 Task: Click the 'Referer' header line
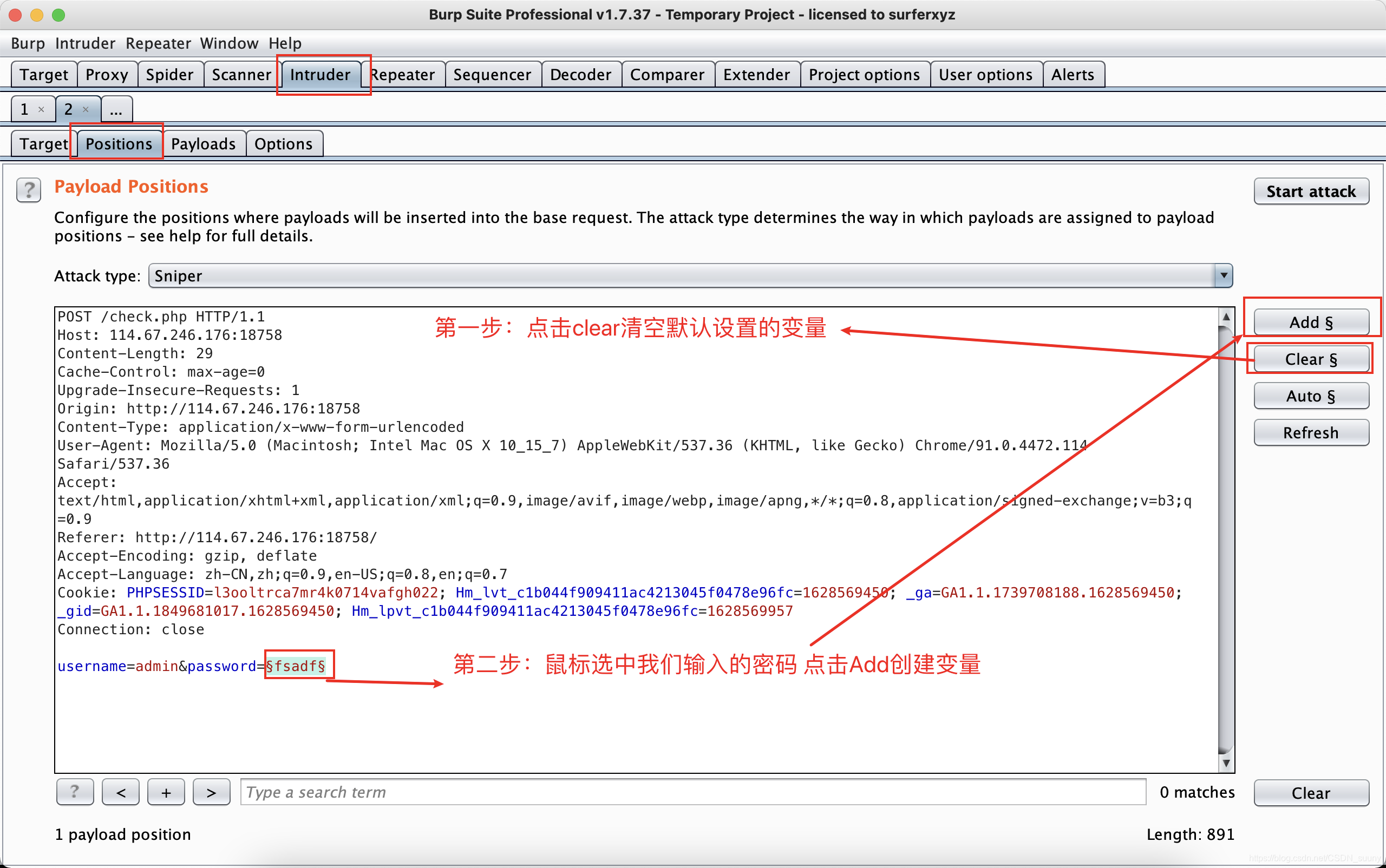[x=218, y=537]
